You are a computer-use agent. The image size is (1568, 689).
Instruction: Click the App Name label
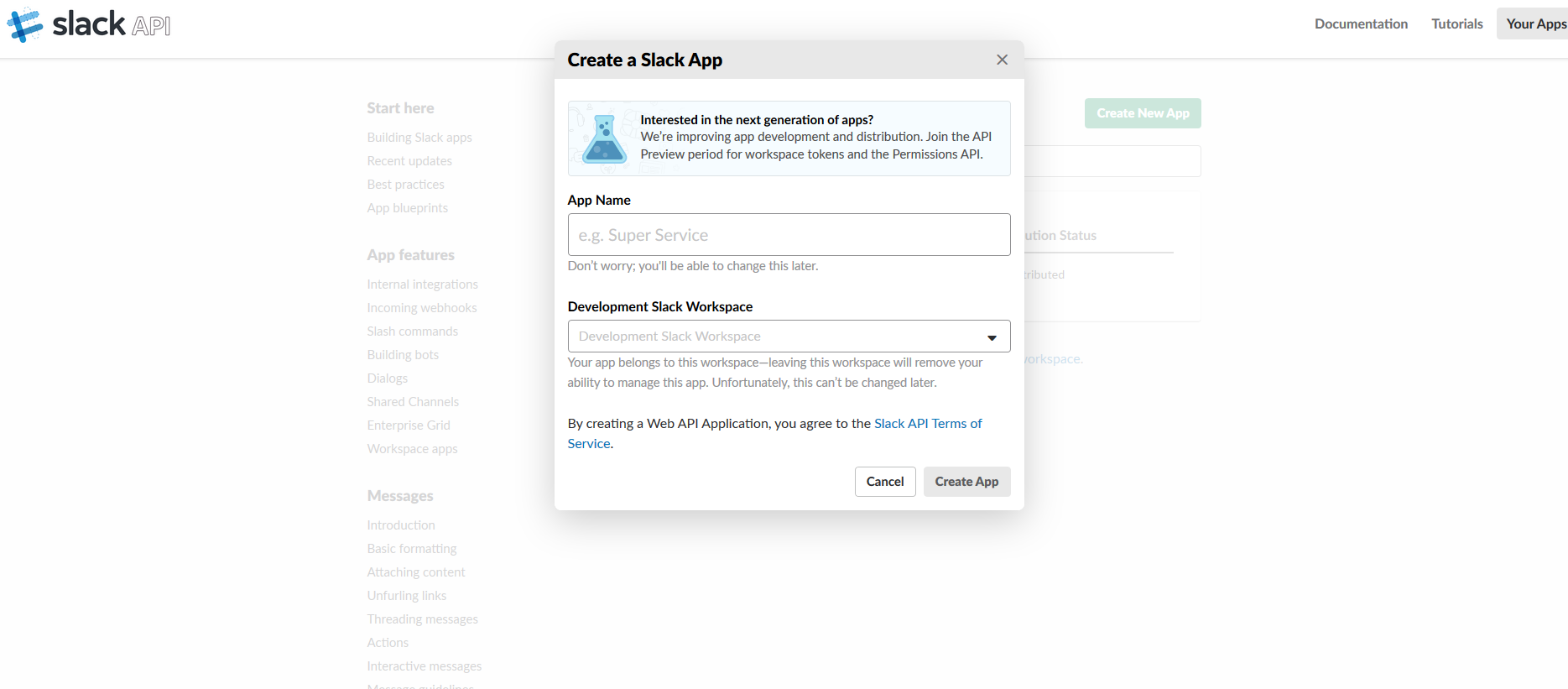click(599, 200)
